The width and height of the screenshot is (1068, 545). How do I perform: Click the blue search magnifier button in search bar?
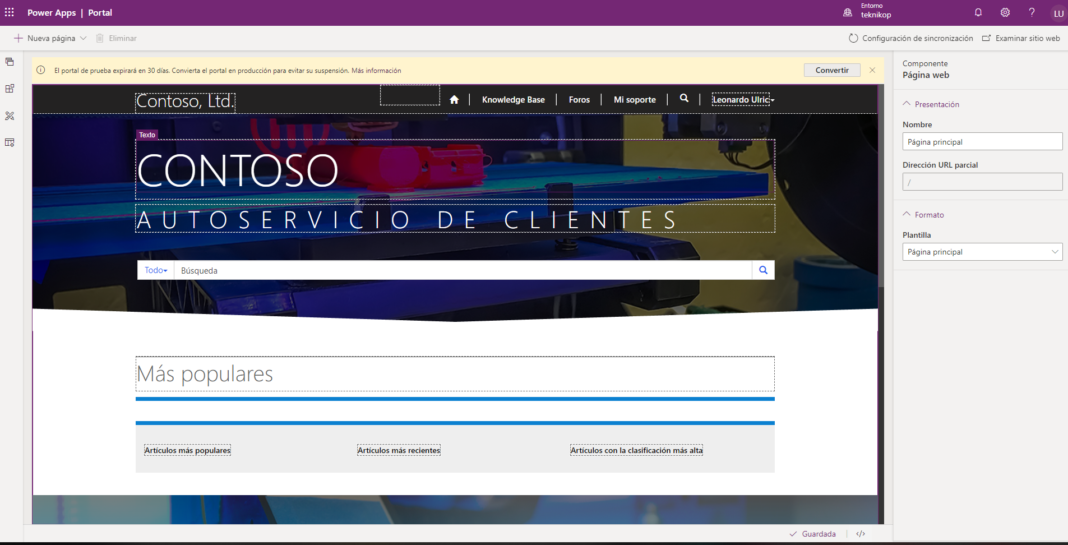tap(763, 270)
